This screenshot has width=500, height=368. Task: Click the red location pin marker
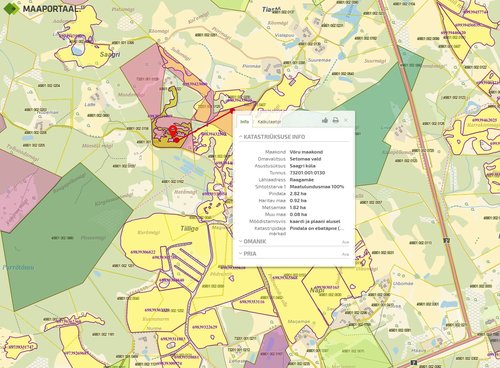tap(173, 131)
